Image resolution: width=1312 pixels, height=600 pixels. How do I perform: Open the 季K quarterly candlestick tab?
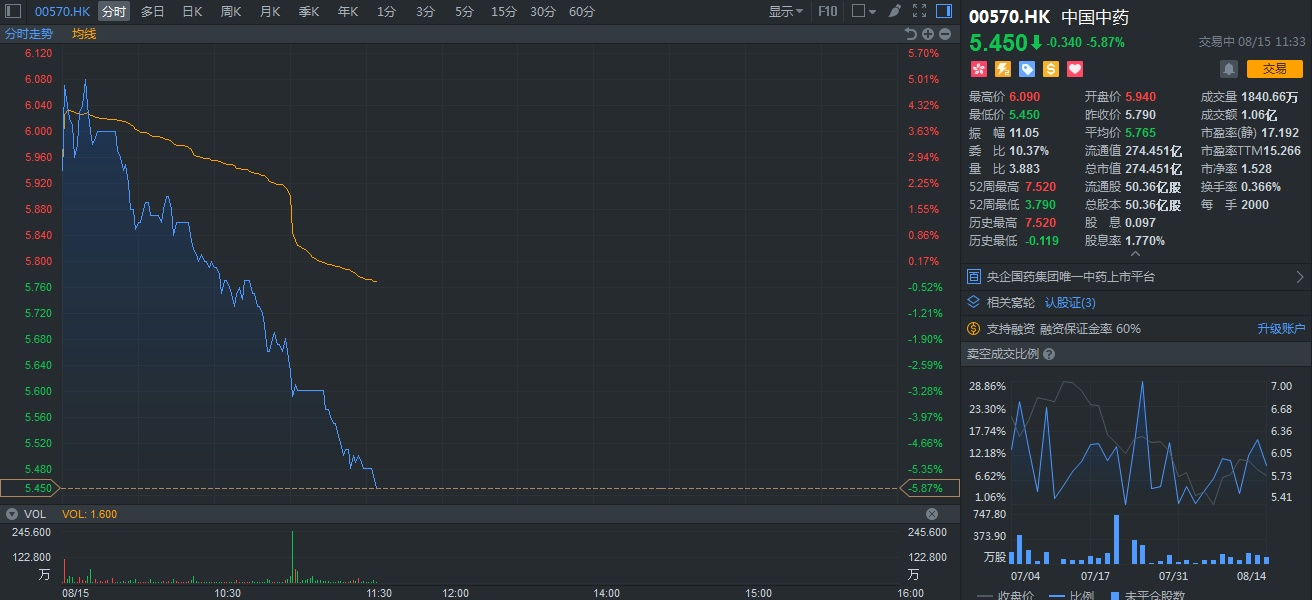(309, 12)
